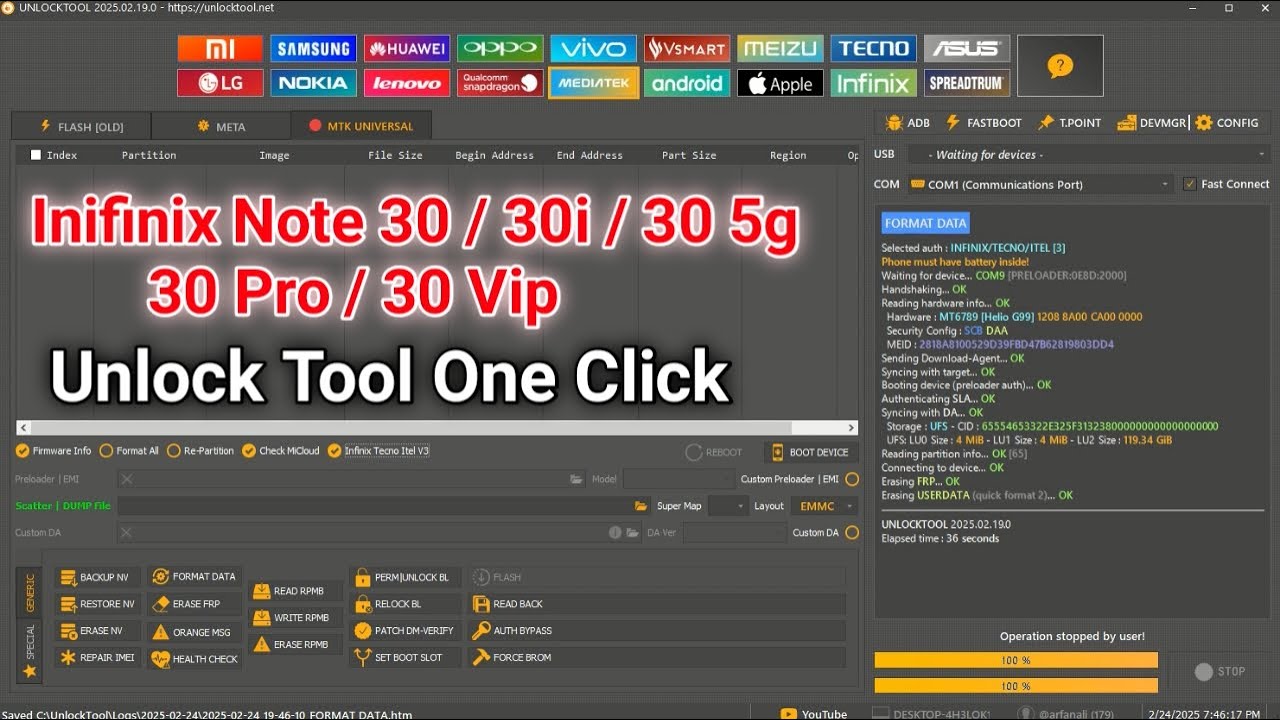Enable the Format All option
This screenshot has height=720, width=1280.
(x=129, y=451)
